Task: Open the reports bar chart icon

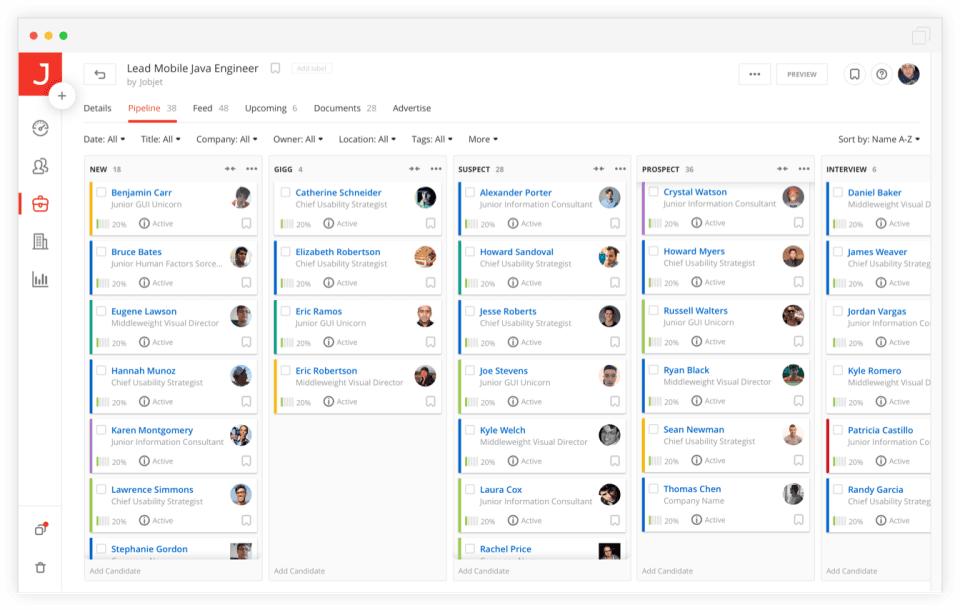Action: [x=40, y=279]
